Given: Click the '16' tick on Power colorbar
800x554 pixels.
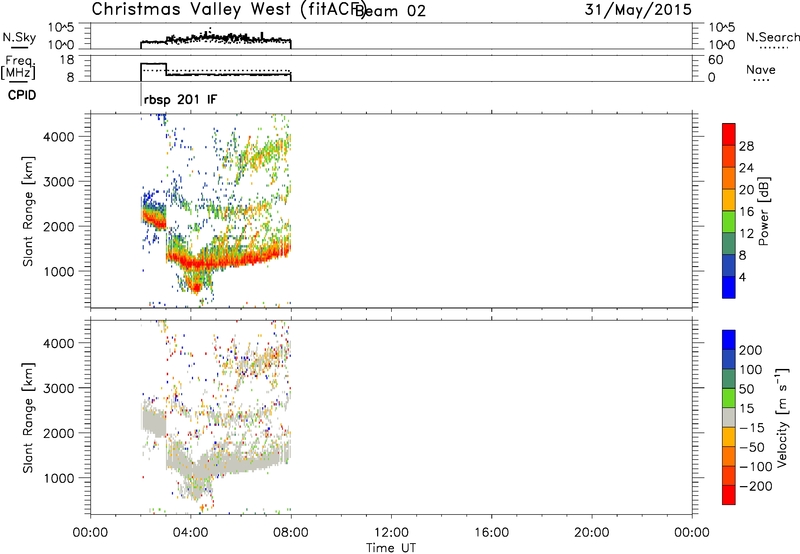Looking at the screenshot, I should tap(746, 212).
